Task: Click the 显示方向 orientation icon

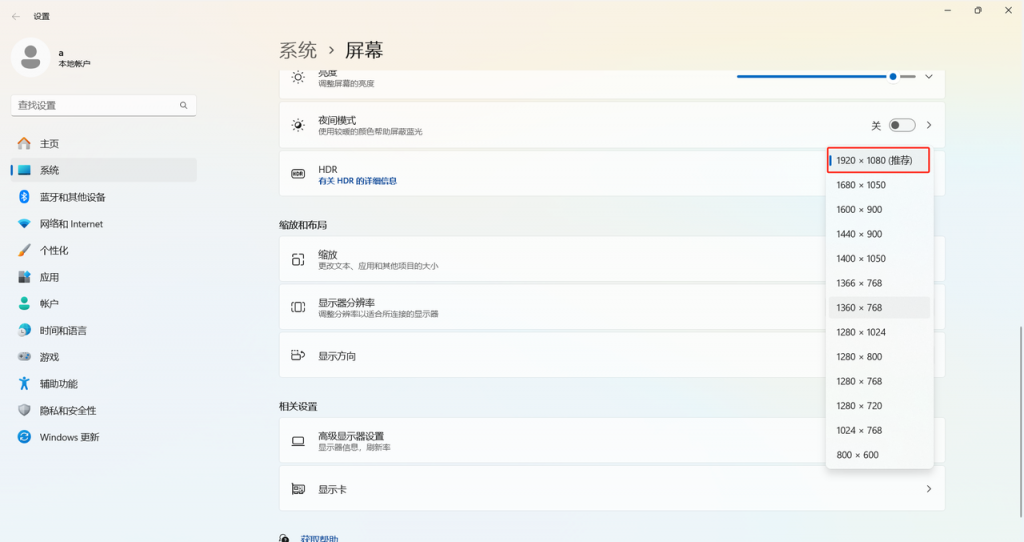Action: point(298,355)
